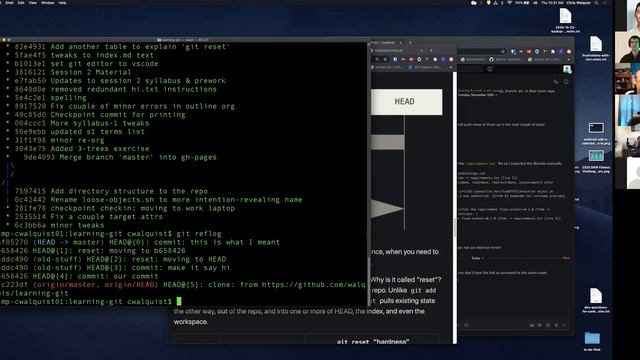Click the '7597415 Add directory structure' commit line
Image resolution: width=640 pixels, height=360 pixels.
click(111, 191)
